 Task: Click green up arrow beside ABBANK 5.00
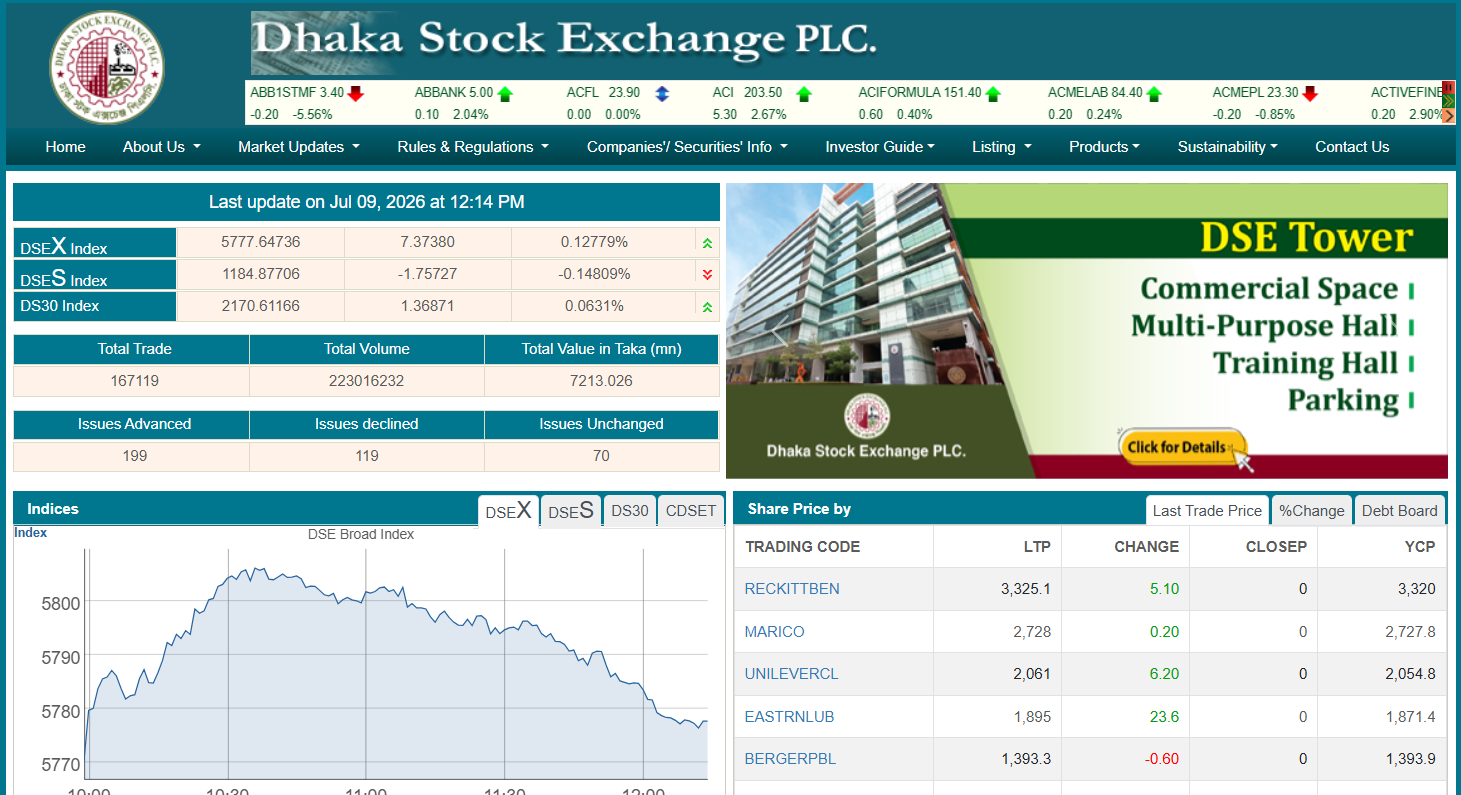pyautogui.click(x=505, y=94)
